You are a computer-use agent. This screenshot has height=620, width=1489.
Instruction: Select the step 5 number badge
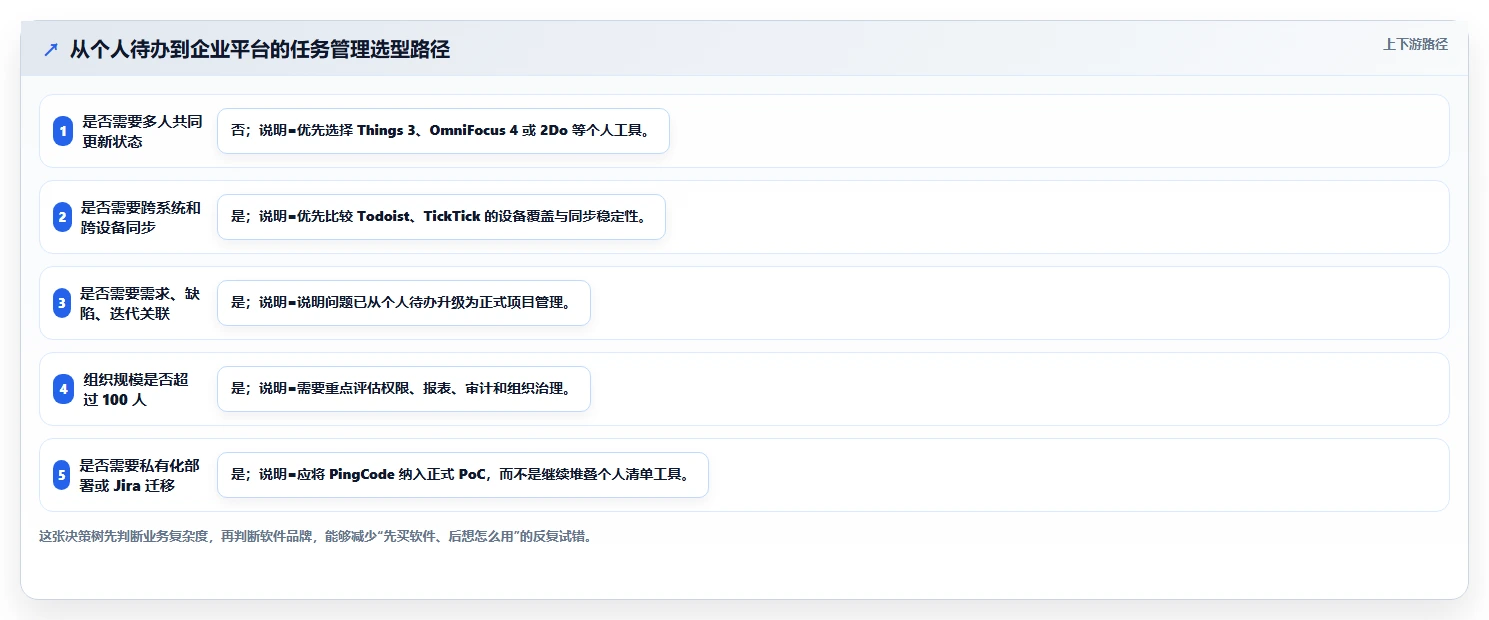pyautogui.click(x=63, y=475)
